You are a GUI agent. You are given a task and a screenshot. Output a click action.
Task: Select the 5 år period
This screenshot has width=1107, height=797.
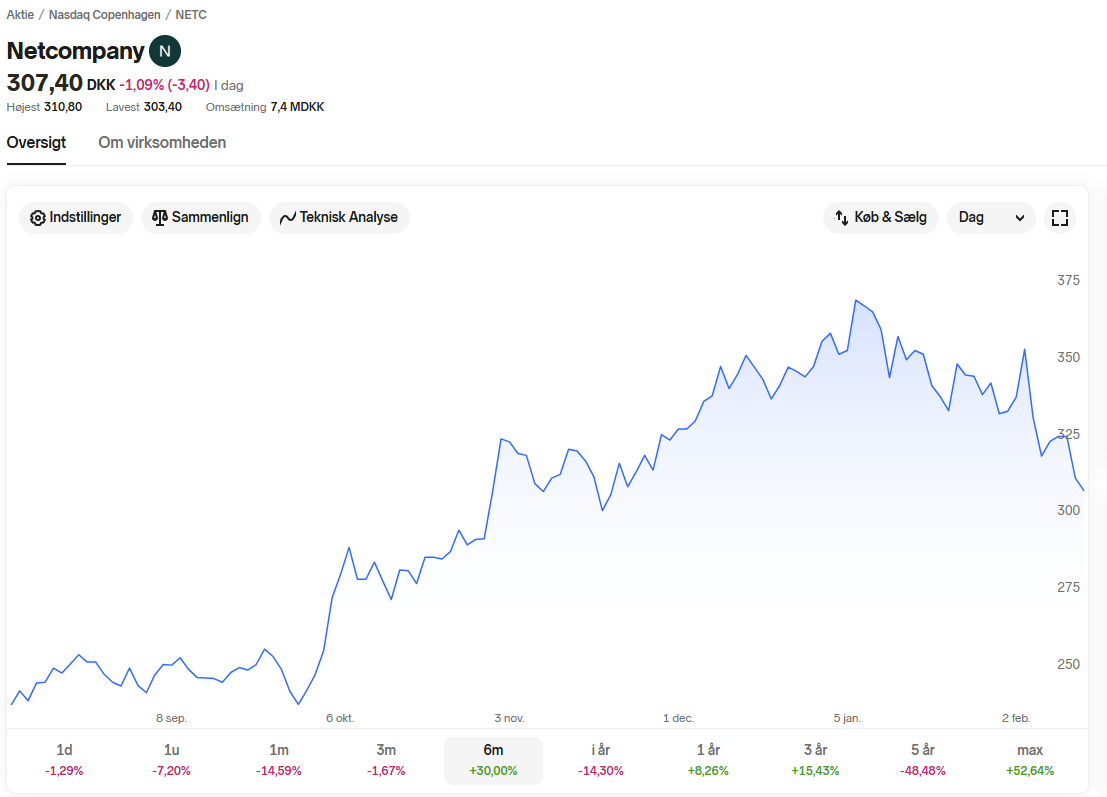point(923,760)
